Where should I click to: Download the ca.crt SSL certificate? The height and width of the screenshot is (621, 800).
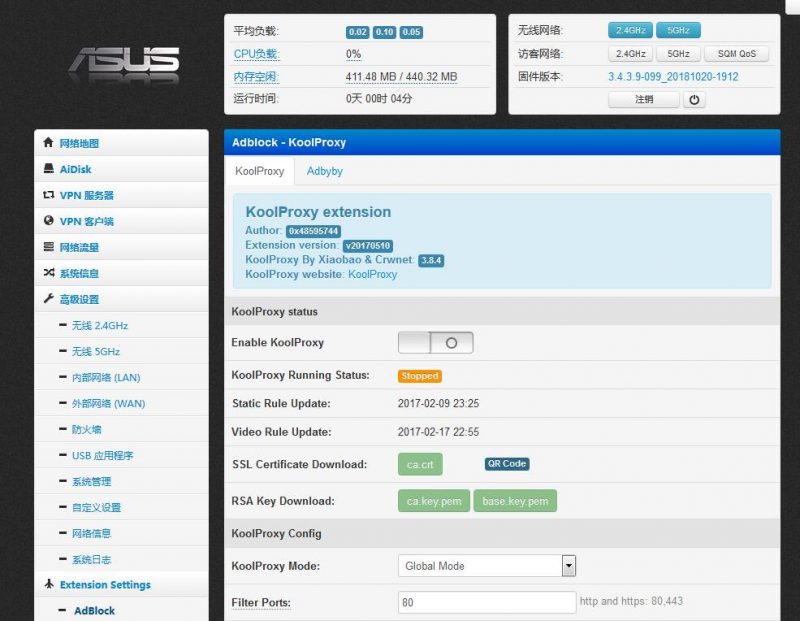(419, 465)
